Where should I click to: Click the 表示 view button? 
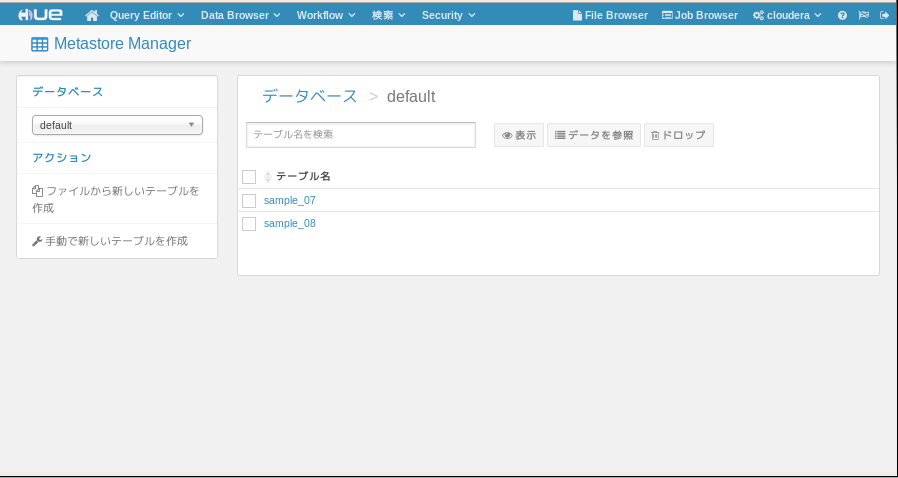pos(519,135)
